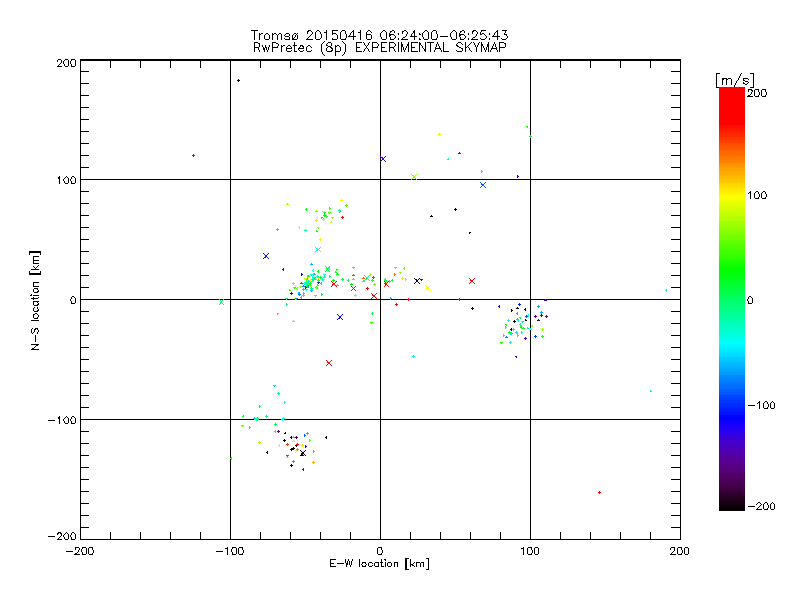Click the black X marker in the bottom-left cluster

303,453
